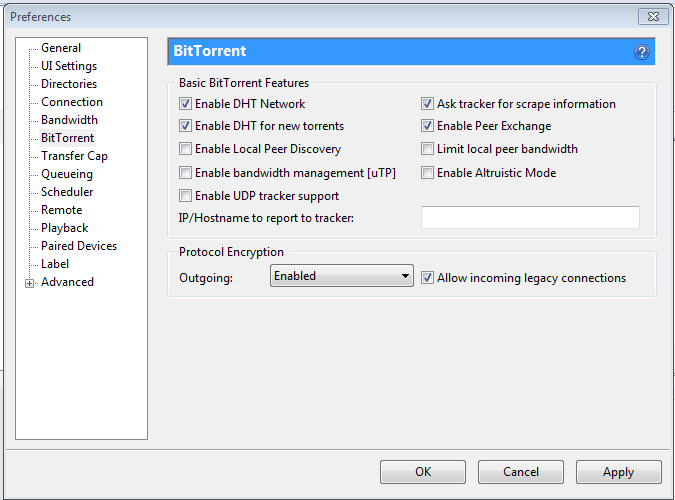675x500 pixels.
Task: Open UI Settings preferences page
Action: point(69,66)
